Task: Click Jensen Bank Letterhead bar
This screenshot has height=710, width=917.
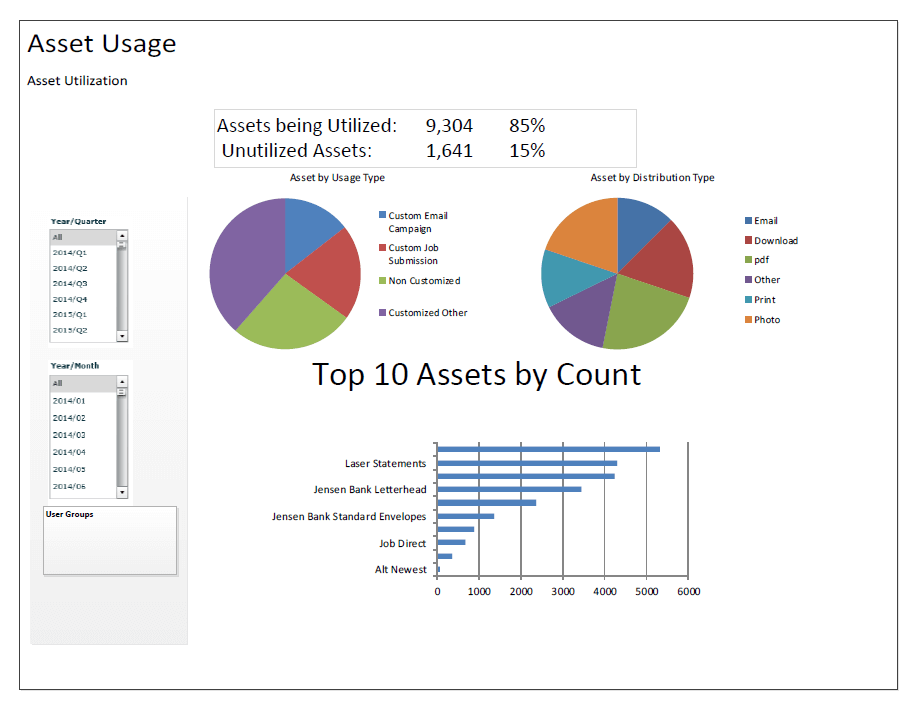Action: coord(509,489)
